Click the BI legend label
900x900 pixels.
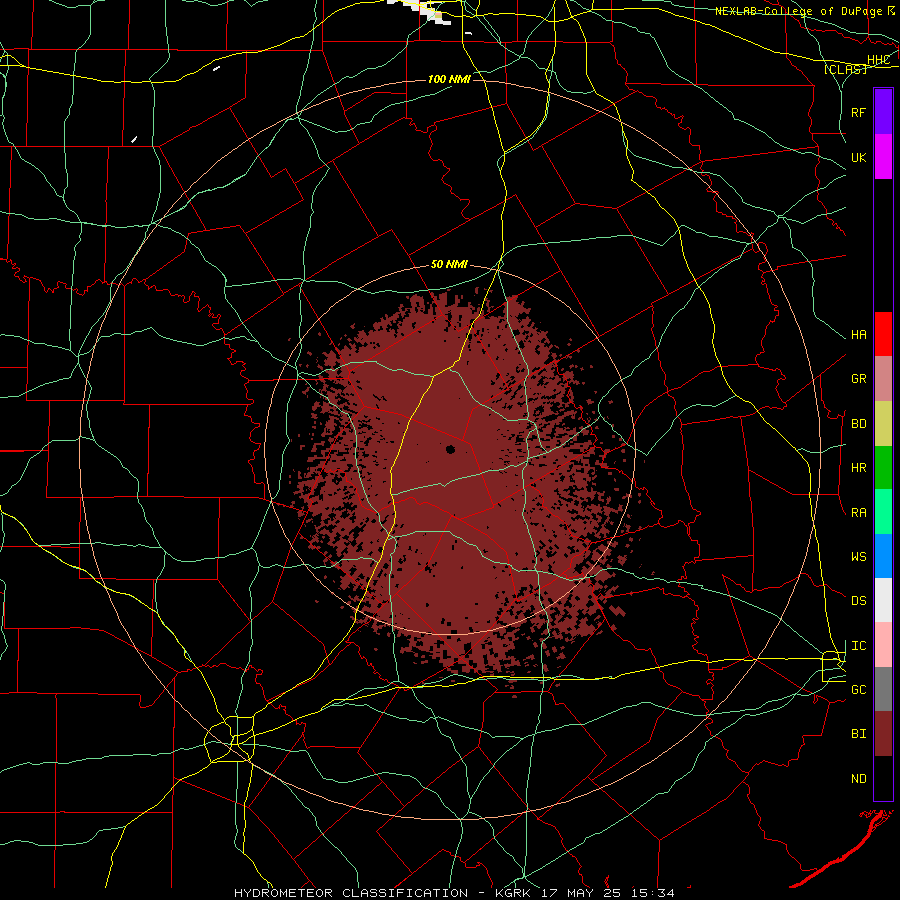click(859, 734)
